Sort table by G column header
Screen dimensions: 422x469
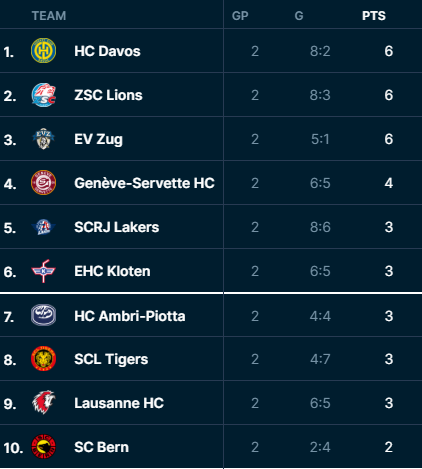299,16
